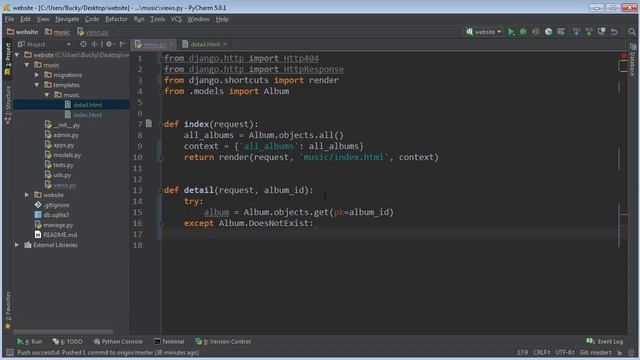Open the VCS history/compare icon
640x360 pixels.
(x=602, y=32)
